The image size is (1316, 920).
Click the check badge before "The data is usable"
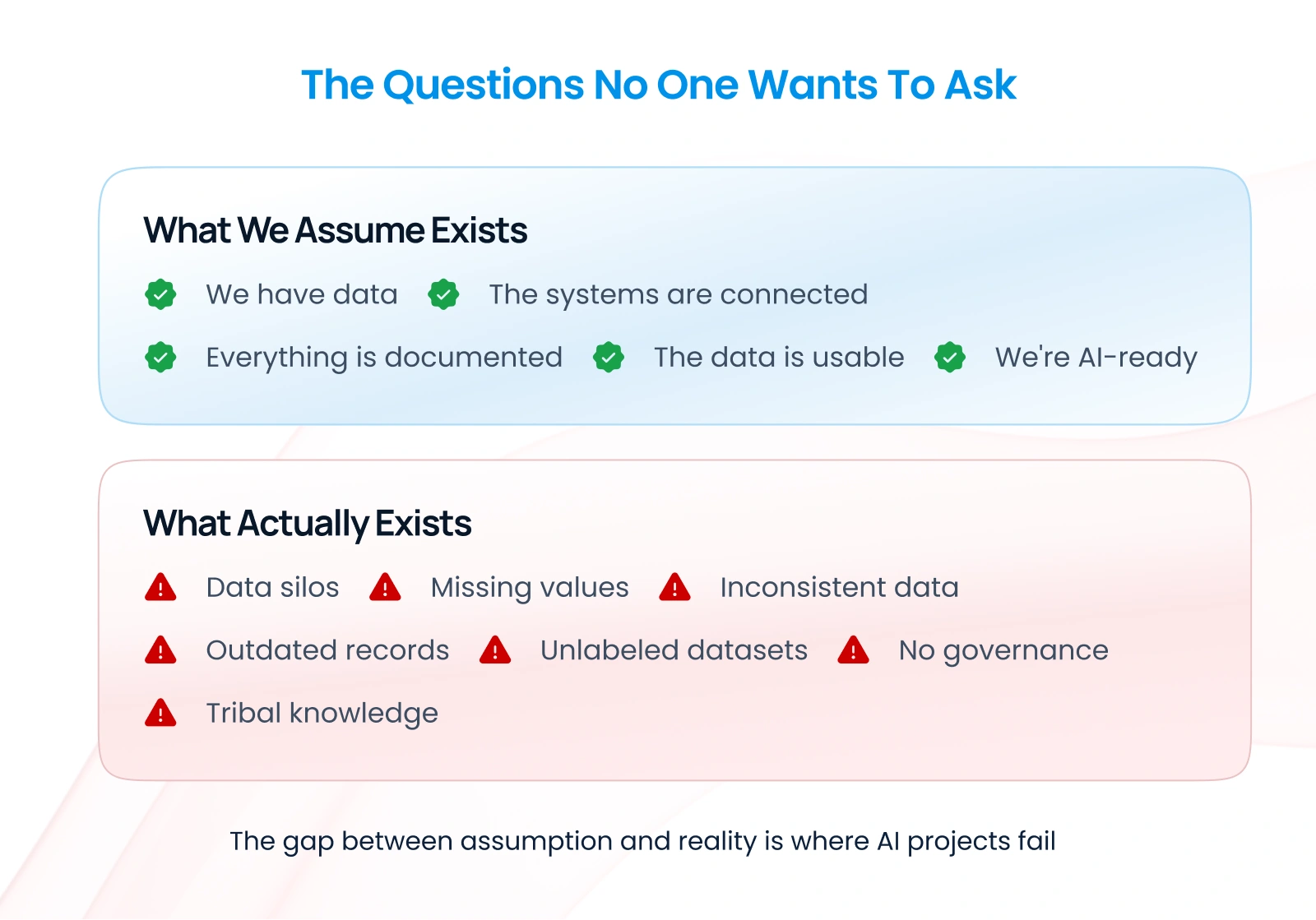(609, 358)
